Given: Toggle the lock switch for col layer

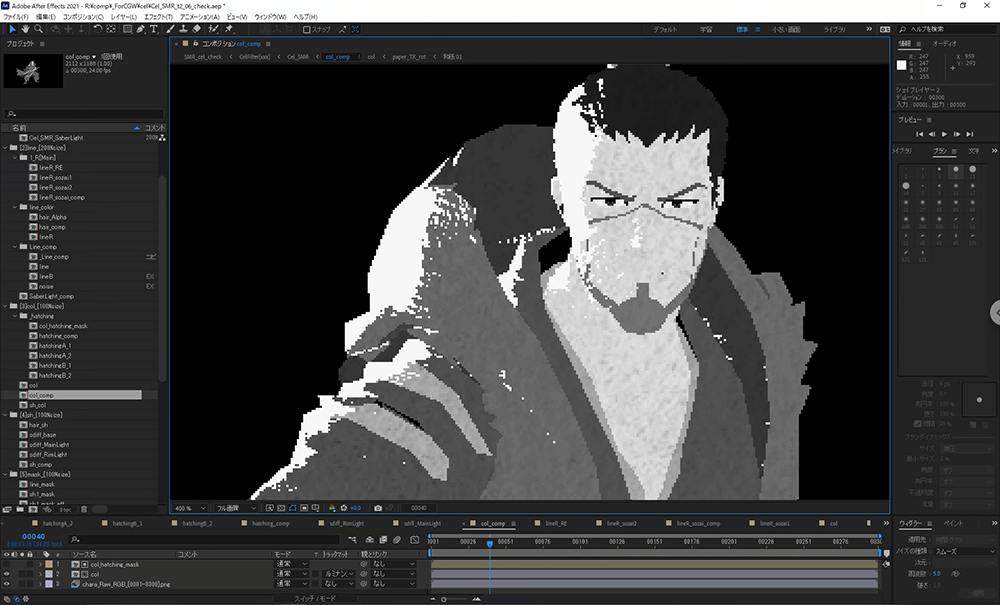Looking at the screenshot, I should (x=29, y=574).
